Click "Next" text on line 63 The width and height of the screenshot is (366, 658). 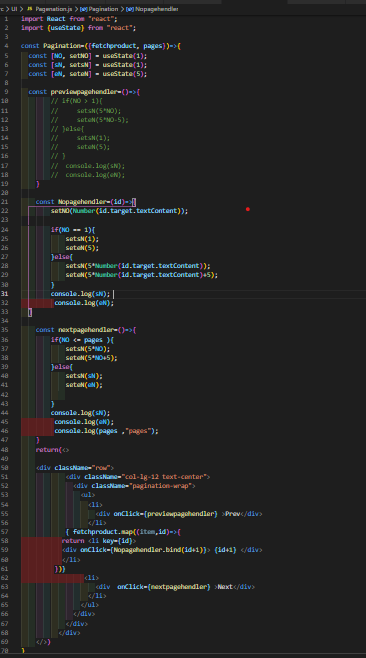point(225,587)
